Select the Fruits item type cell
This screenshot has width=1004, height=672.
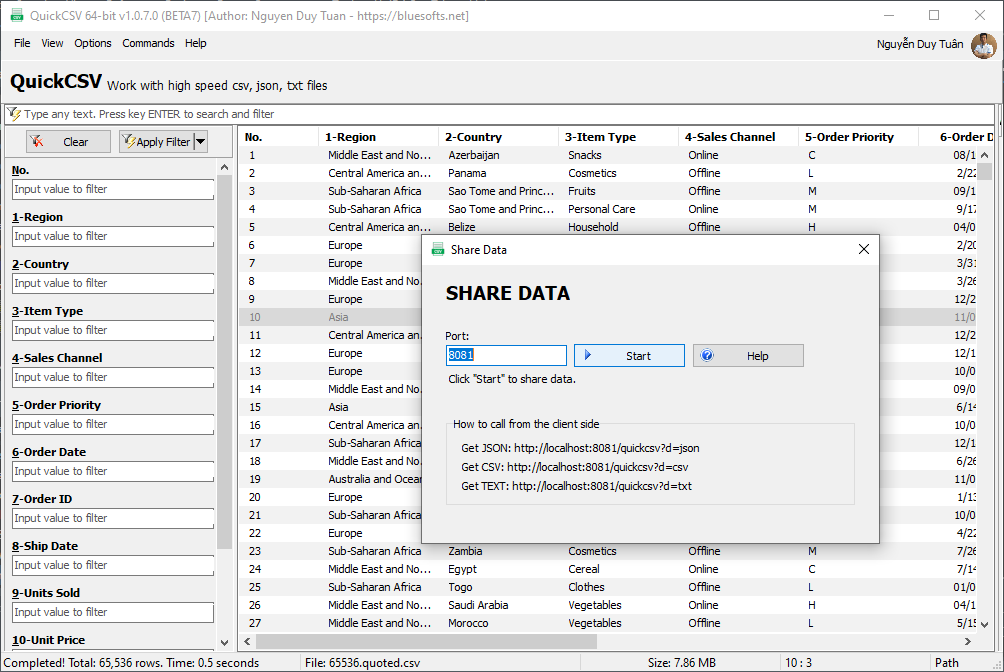pyautogui.click(x=581, y=191)
